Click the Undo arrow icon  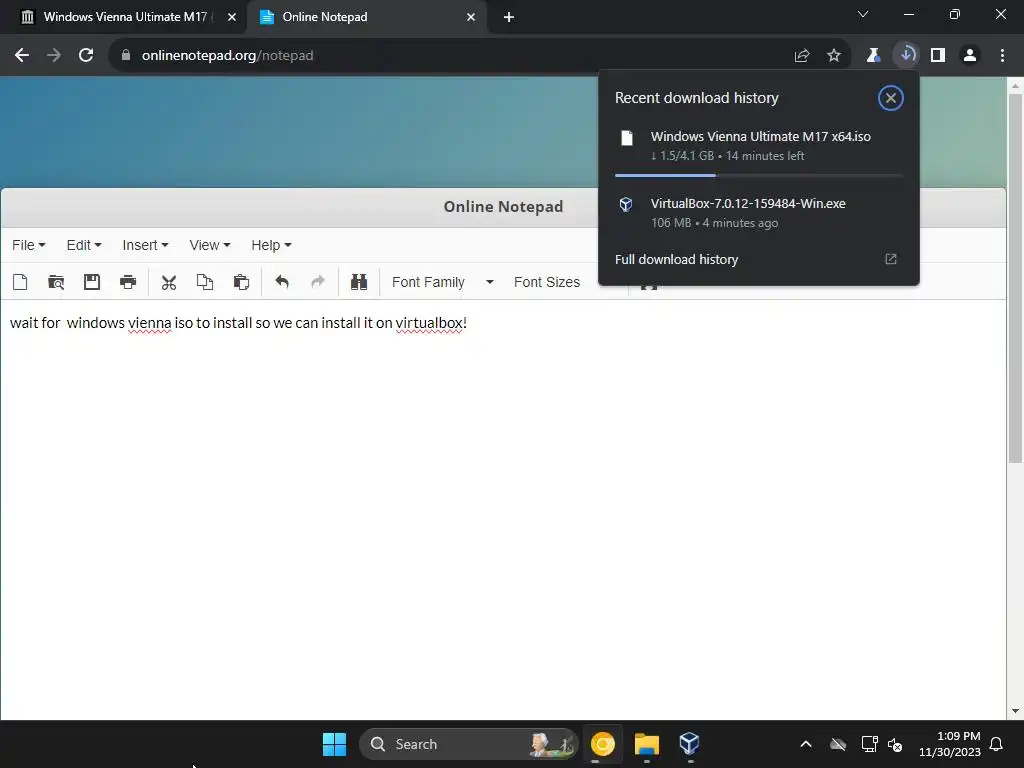(282, 282)
